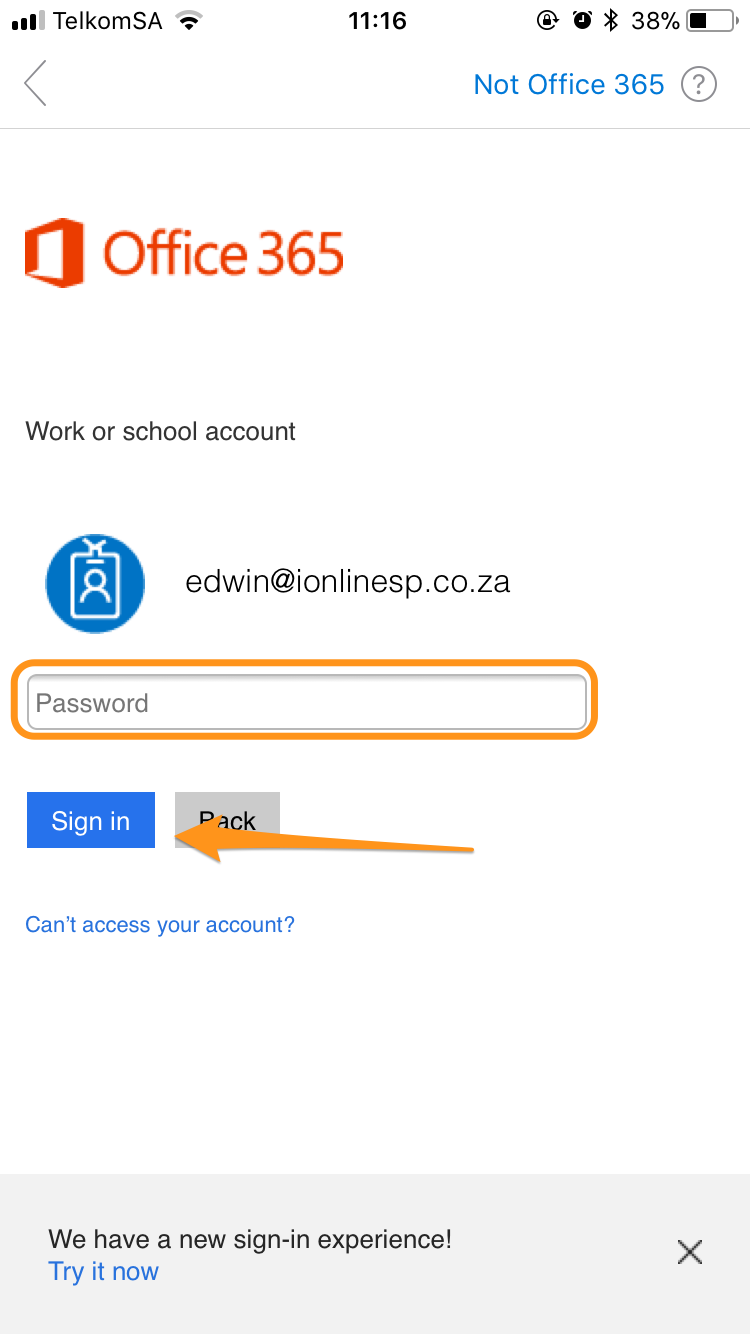The height and width of the screenshot is (1334, 750).
Task: Tap the Wi-Fi icon in status bar
Action: pos(187,21)
